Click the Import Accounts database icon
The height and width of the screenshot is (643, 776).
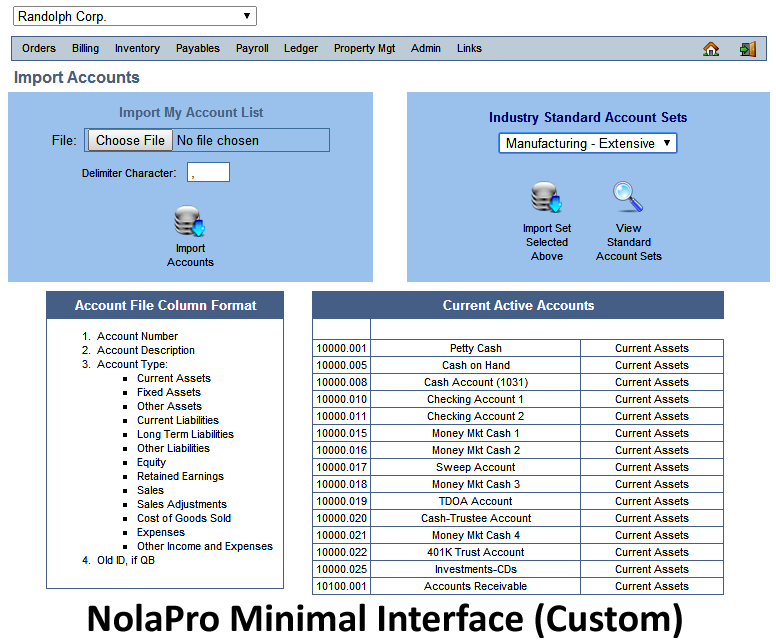(189, 221)
